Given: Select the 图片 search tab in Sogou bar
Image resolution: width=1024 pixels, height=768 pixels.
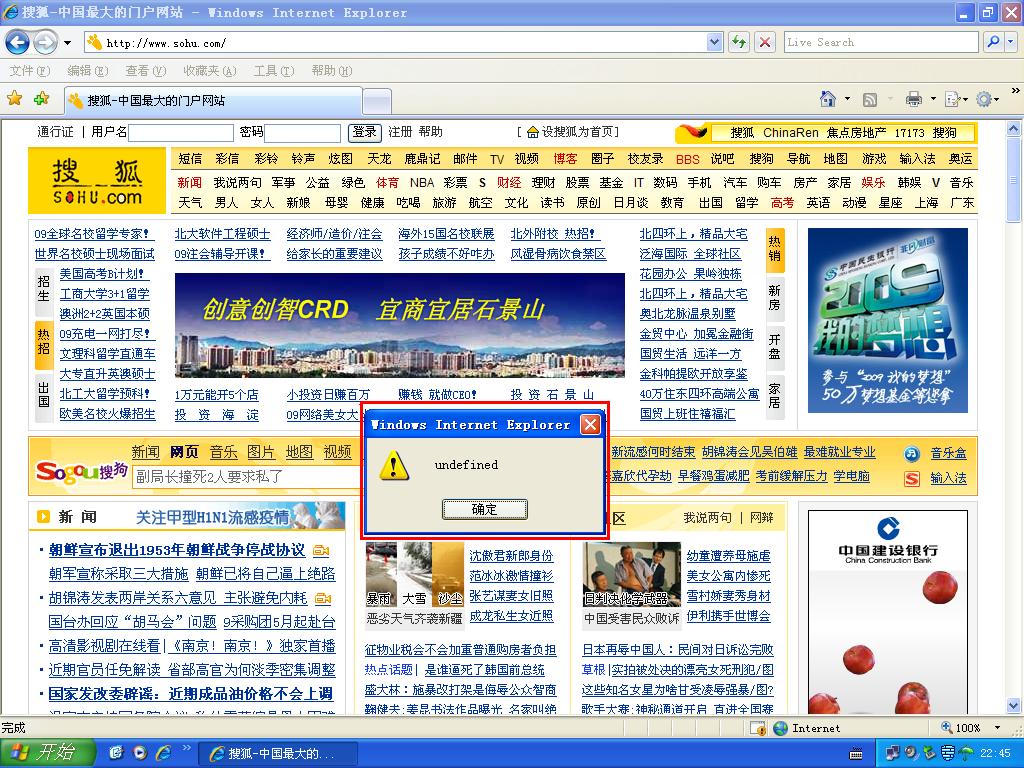Looking at the screenshot, I should click(261, 452).
